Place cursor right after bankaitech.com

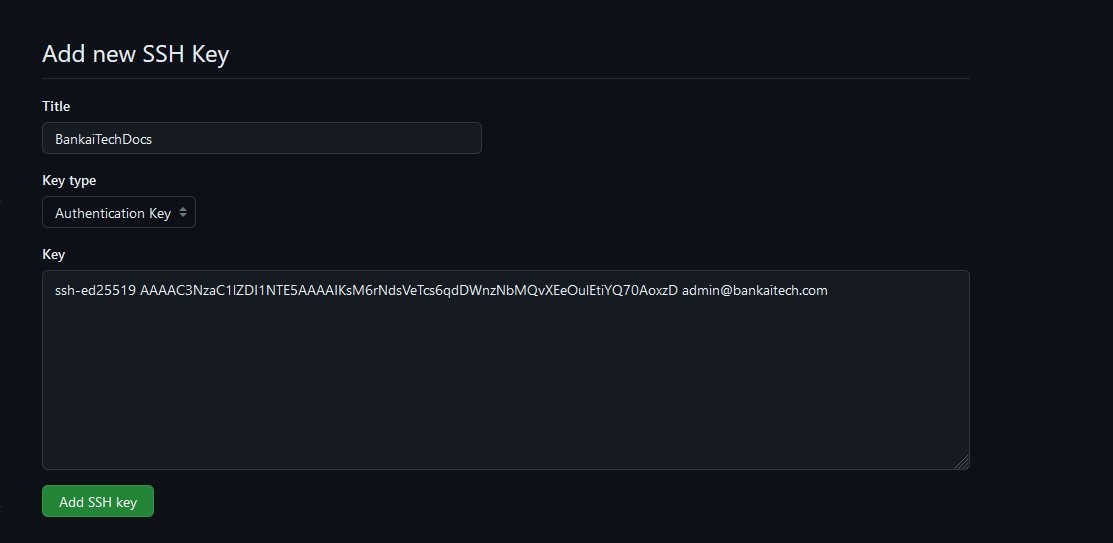click(830, 291)
